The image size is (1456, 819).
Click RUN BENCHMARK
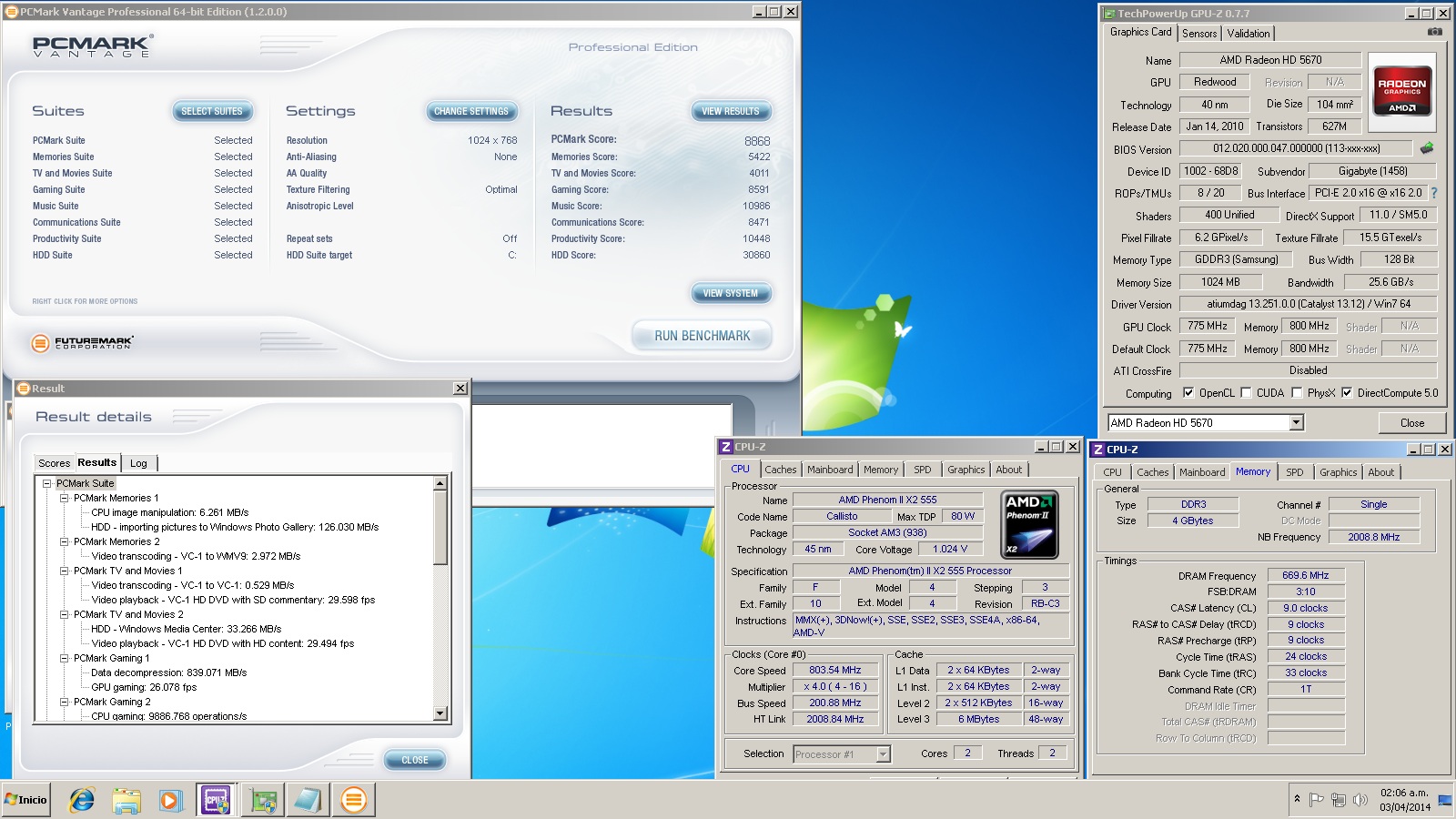pos(702,336)
